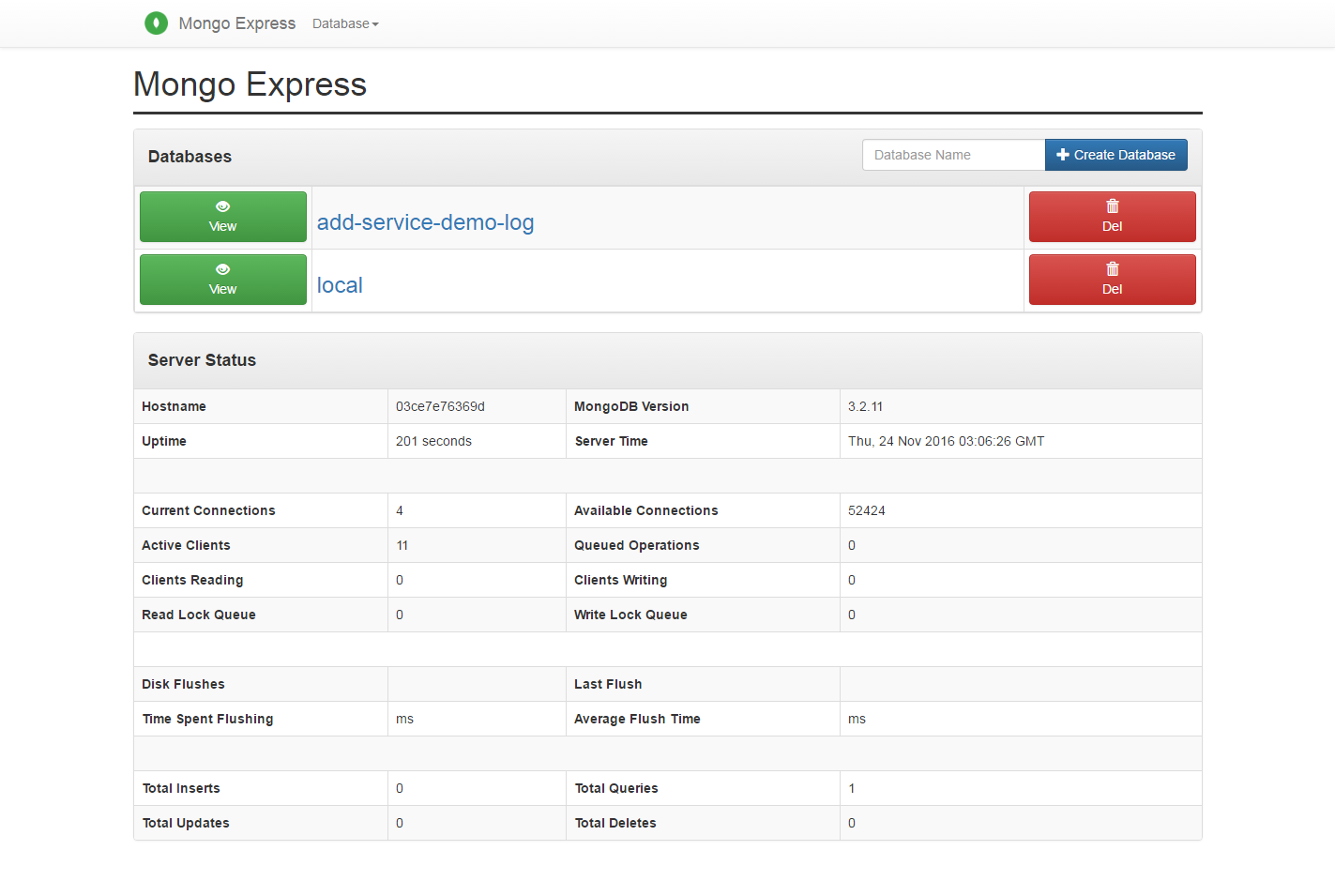Click the Active Clients label
Image resolution: width=1335 pixels, height=896 pixels.
186,545
